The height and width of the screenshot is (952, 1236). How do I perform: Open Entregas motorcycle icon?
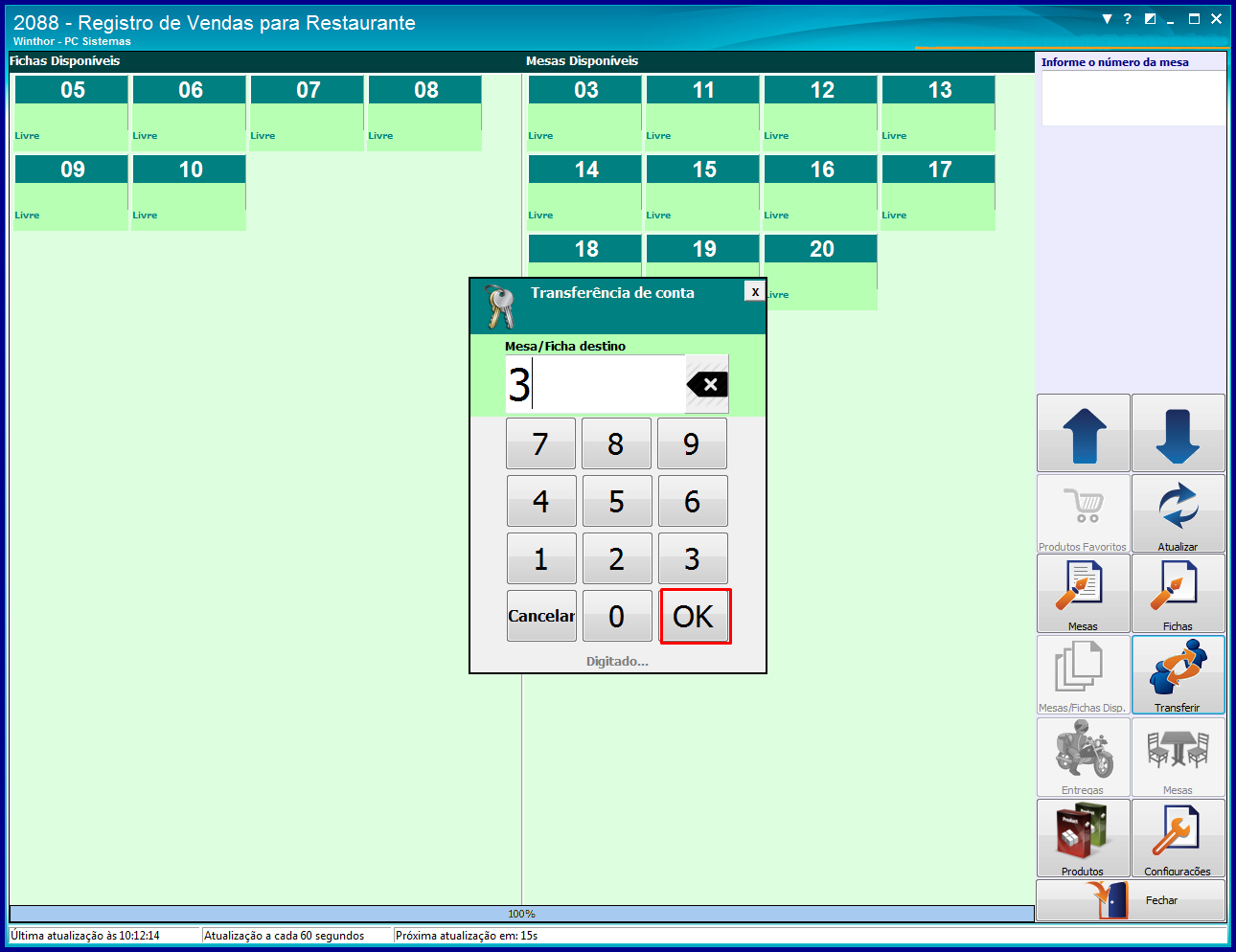pos(1084,757)
